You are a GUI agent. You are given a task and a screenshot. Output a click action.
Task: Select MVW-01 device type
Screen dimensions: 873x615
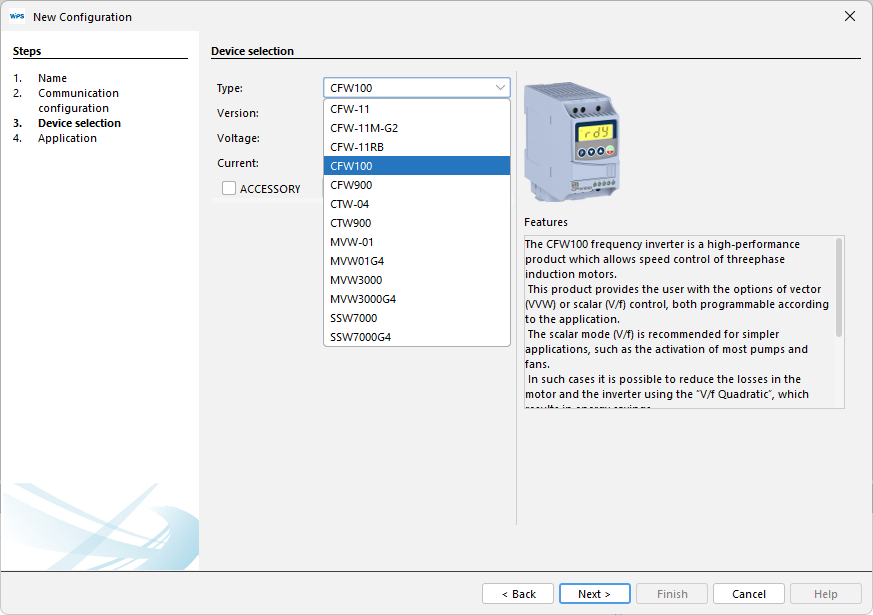coord(416,242)
